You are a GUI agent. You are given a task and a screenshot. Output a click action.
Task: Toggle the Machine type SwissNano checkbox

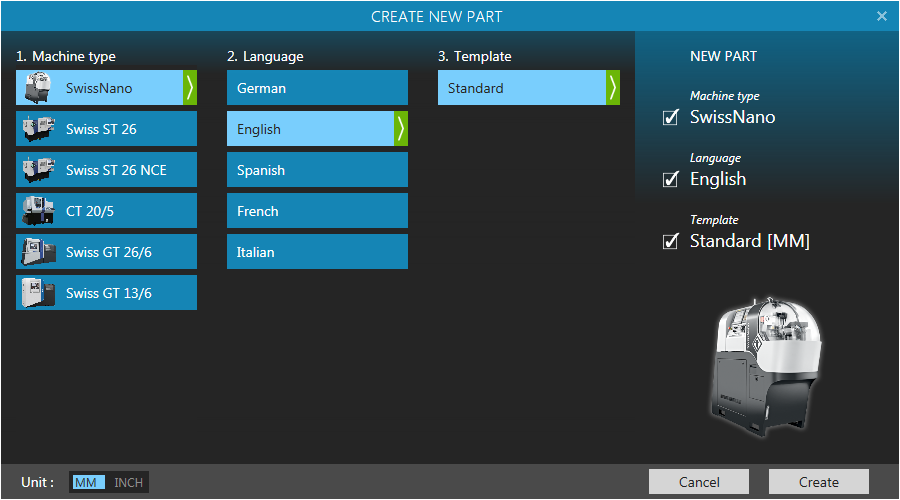671,118
